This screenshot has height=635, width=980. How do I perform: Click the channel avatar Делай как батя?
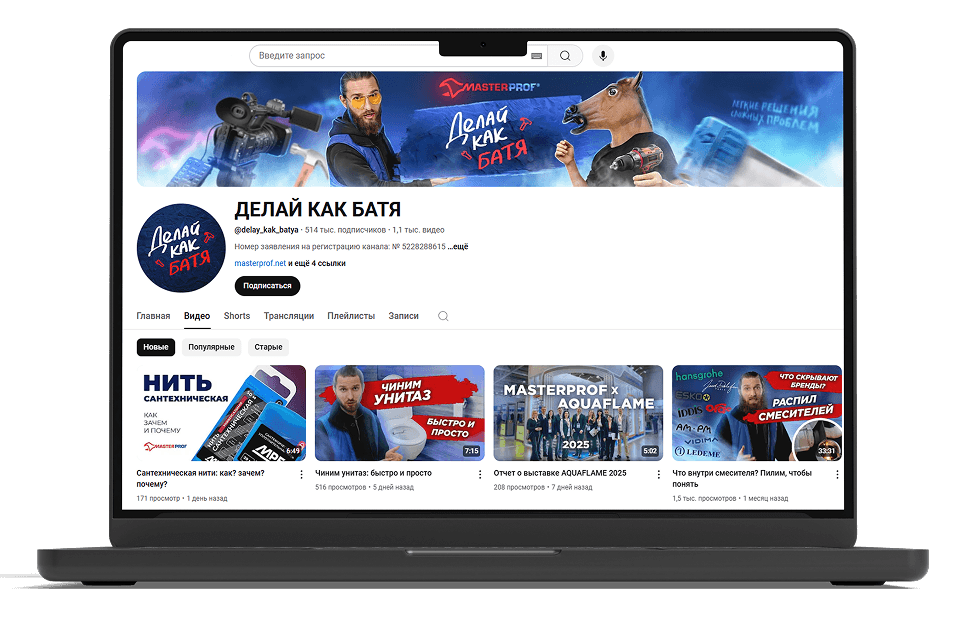(x=181, y=248)
